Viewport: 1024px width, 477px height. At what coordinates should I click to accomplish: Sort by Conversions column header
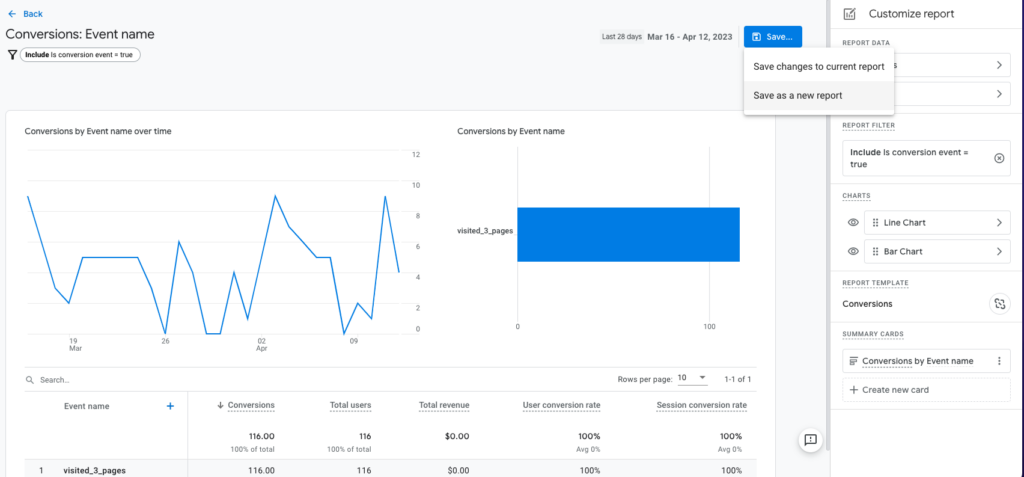click(251, 406)
